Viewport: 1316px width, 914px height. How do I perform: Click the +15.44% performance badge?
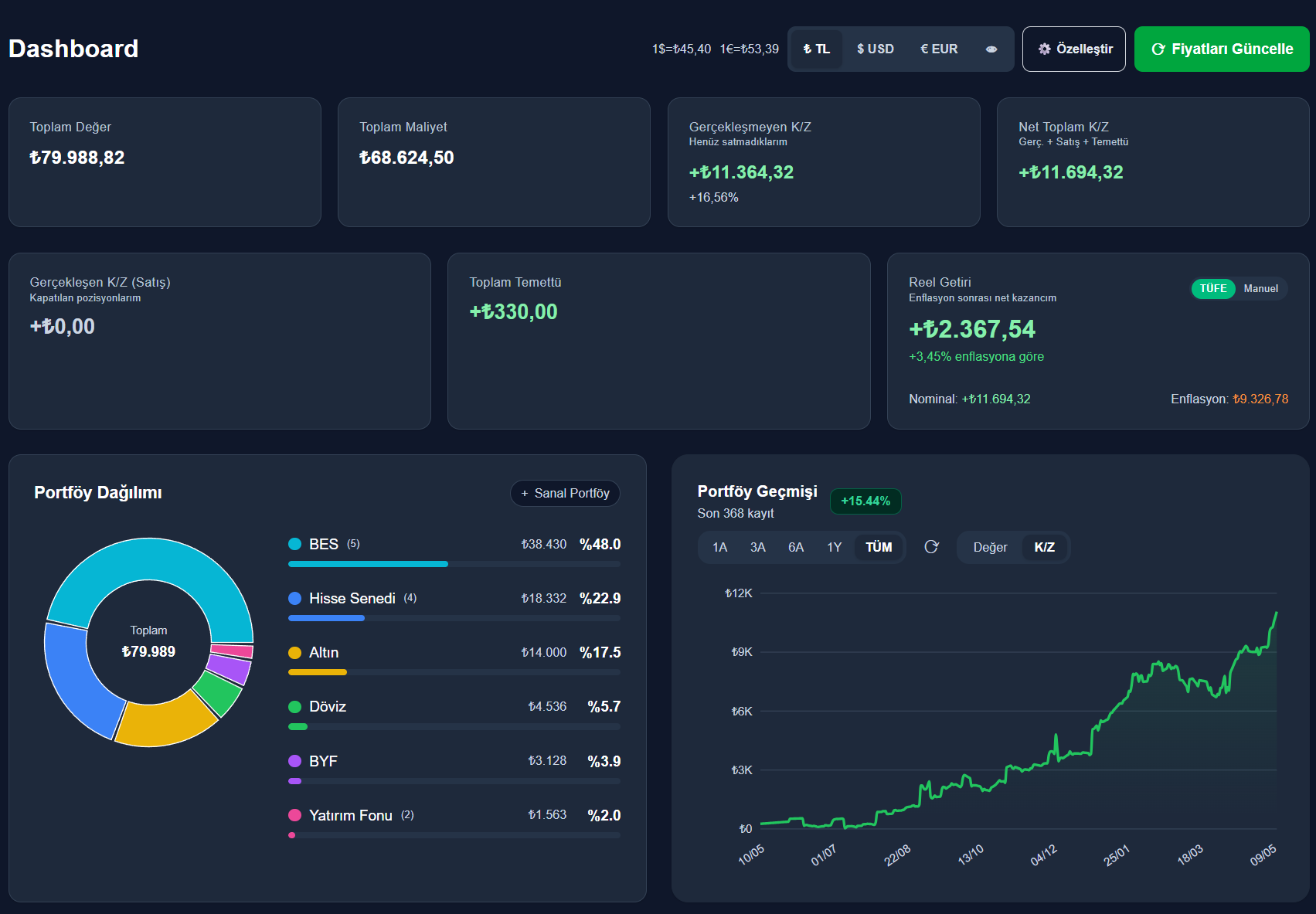865,501
